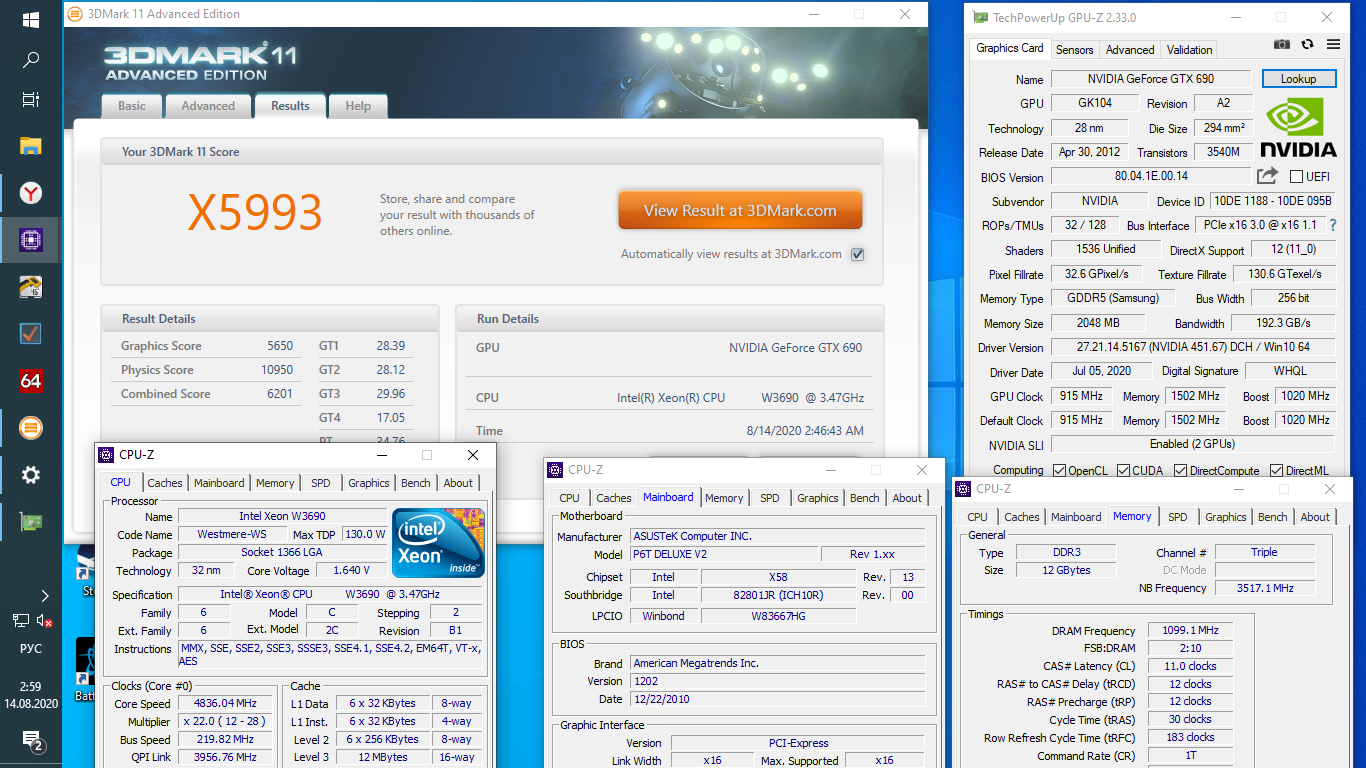Refresh GPU-Z with the reload icon
The width and height of the screenshot is (1366, 768).
pos(1307,44)
